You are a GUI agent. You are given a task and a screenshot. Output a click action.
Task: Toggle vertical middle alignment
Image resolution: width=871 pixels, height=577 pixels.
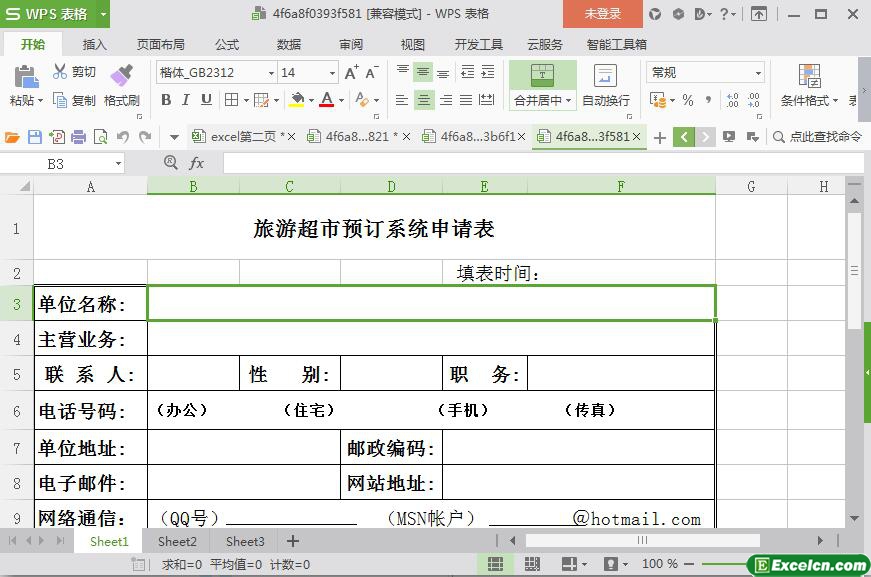point(423,71)
